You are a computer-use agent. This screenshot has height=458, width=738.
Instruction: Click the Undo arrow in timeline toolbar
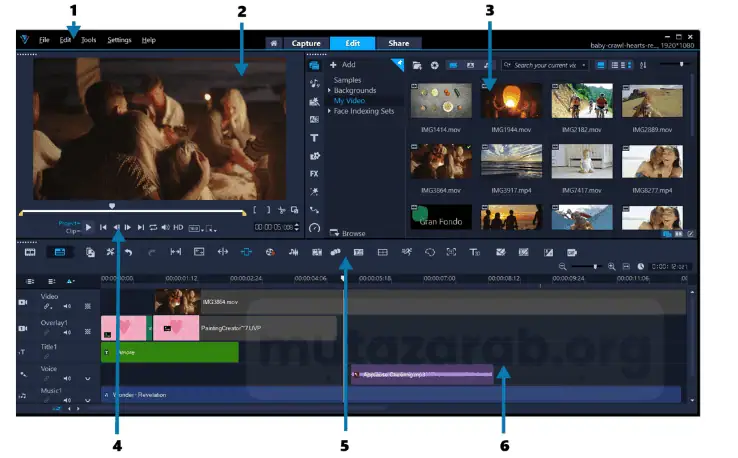128,252
